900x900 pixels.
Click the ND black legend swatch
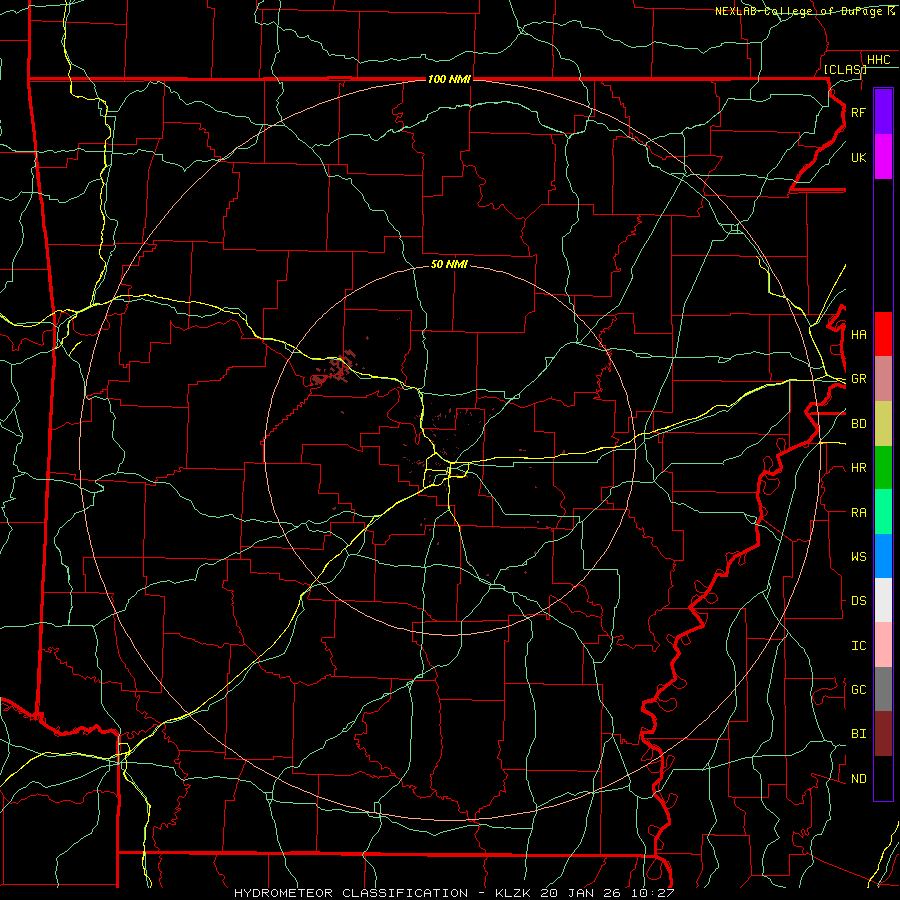pyautogui.click(x=883, y=778)
